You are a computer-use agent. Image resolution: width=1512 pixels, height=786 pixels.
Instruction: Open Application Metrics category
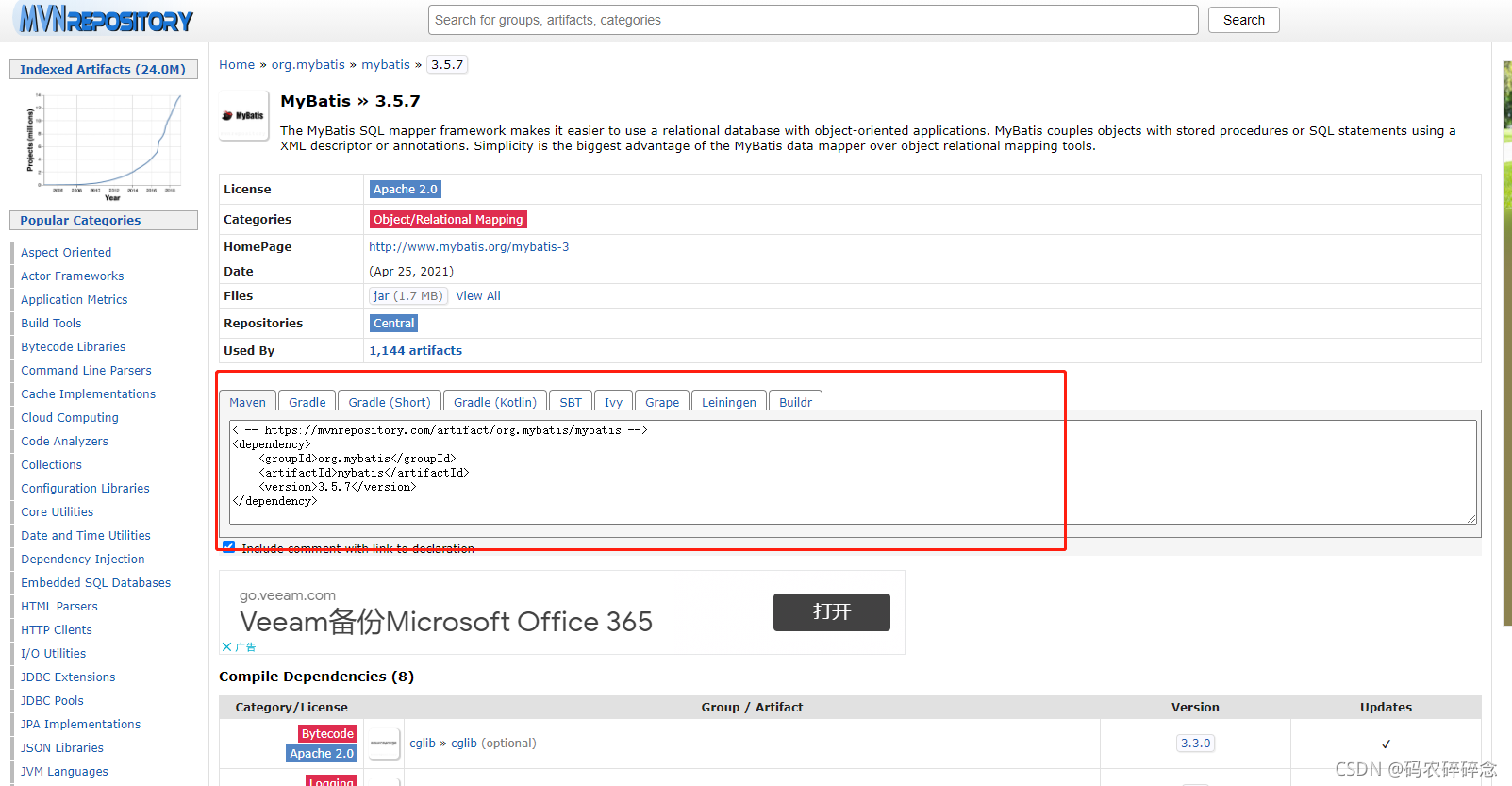coord(75,299)
